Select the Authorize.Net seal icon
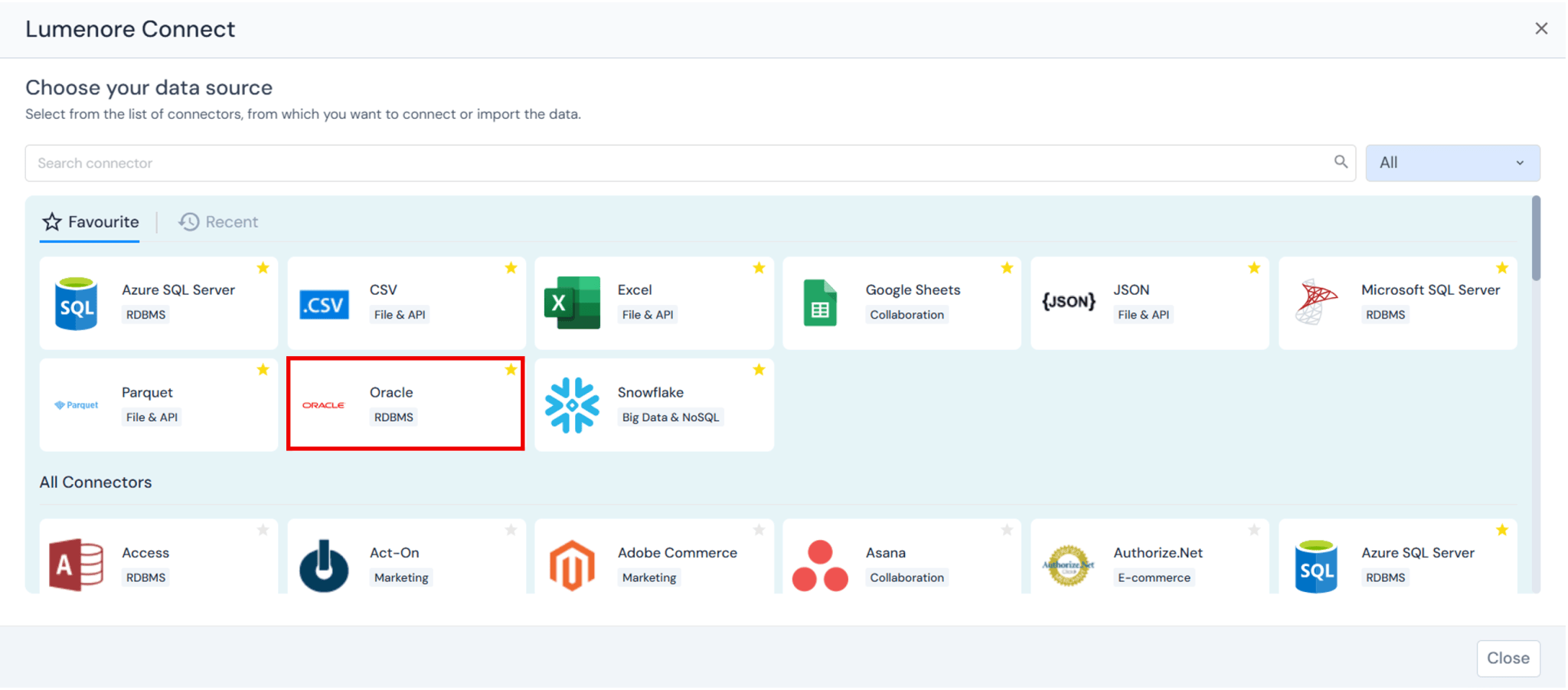Screen dimensions: 1568x690 1069,565
